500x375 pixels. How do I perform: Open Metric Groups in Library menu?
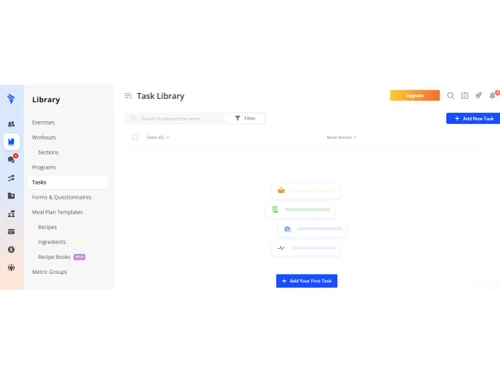tap(49, 272)
